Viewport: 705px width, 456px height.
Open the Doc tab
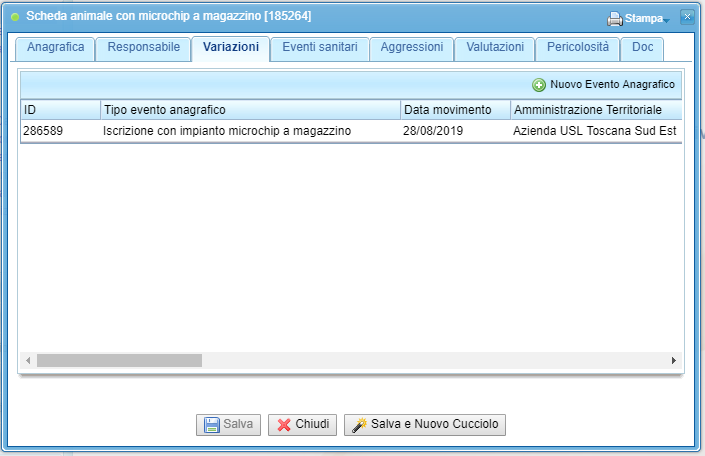pyautogui.click(x=643, y=49)
